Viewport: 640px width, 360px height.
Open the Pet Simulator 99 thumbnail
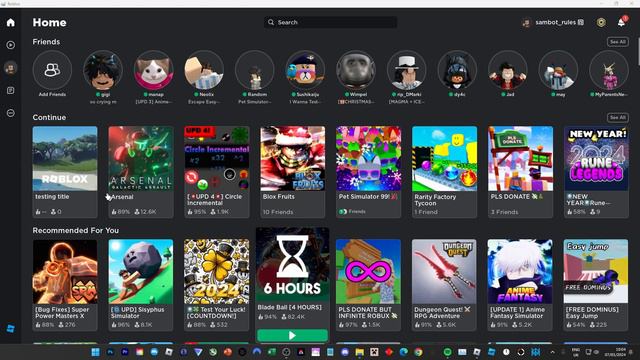click(x=369, y=158)
